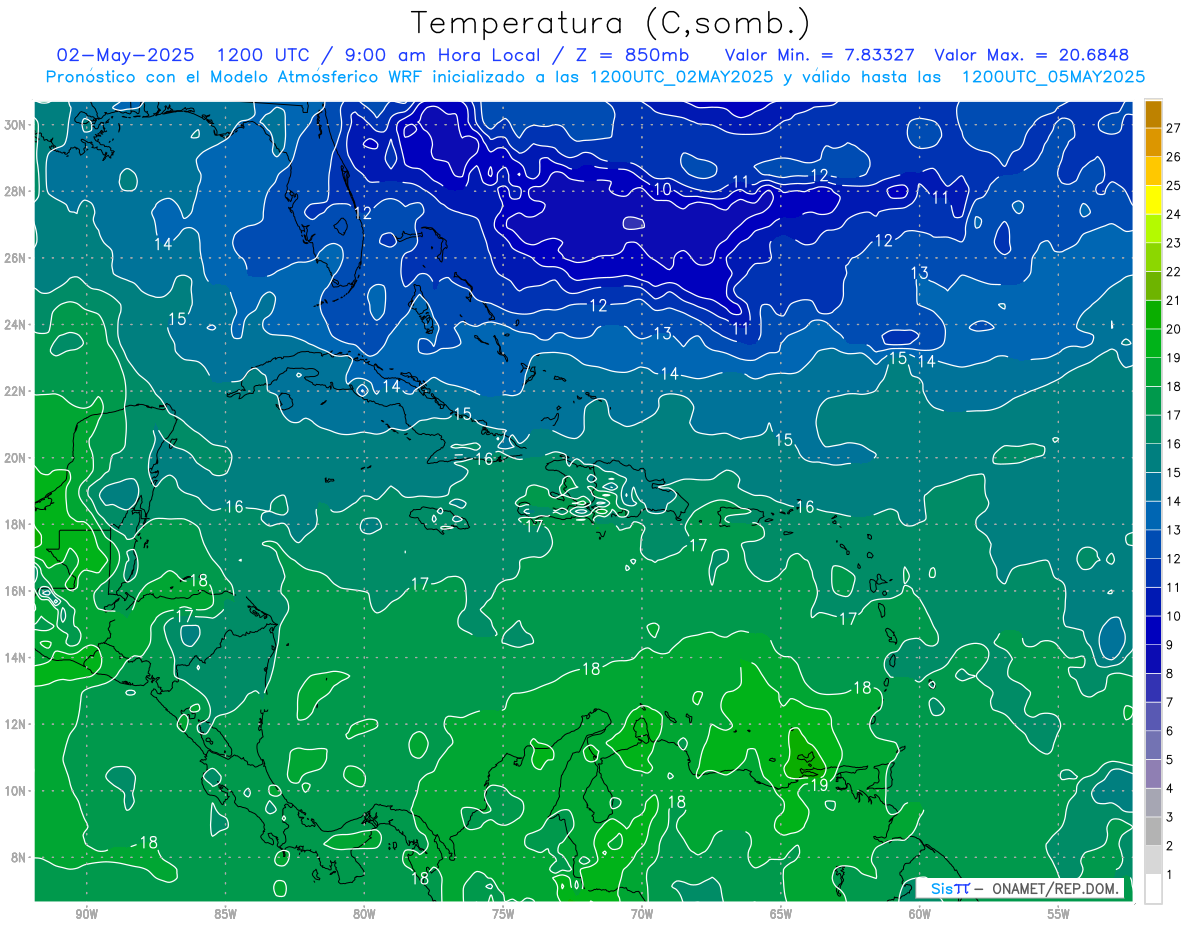This screenshot has height=927, width=1200.
Task: Click the "1200UTC_02MAY2025" initialization timestamp
Action: (x=682, y=76)
